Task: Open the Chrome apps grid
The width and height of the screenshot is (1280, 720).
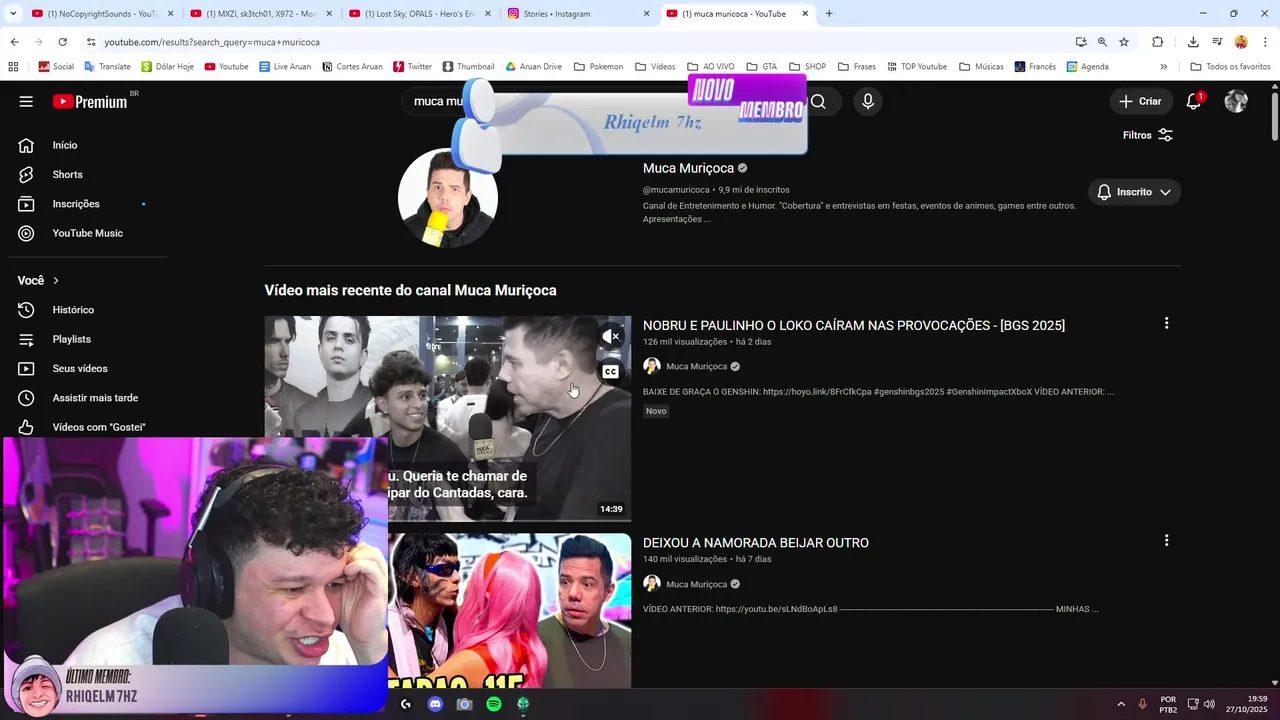Action: tap(13, 67)
